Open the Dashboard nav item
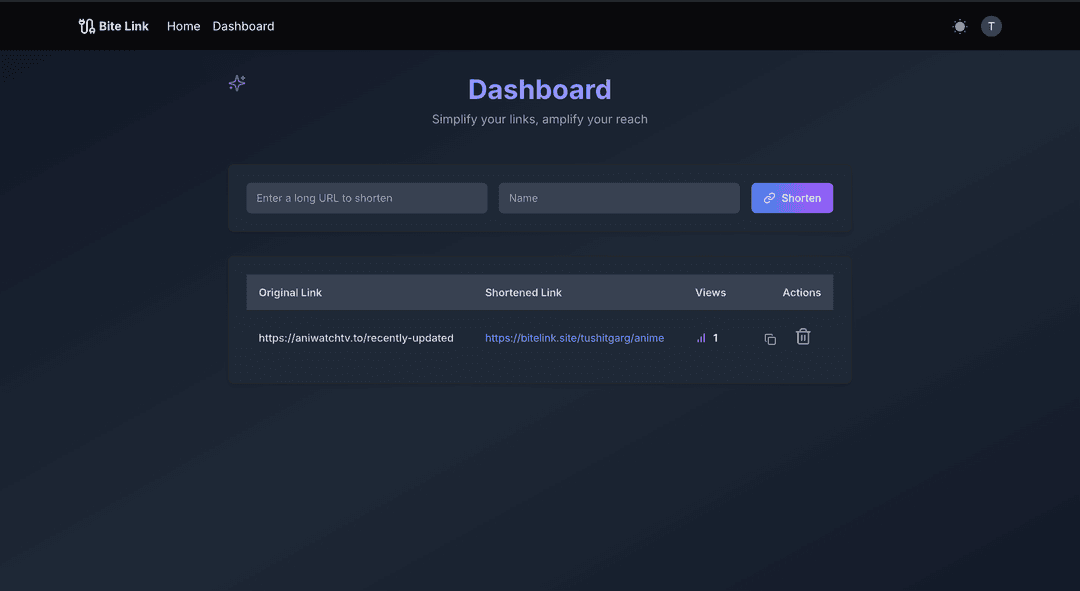Image resolution: width=1080 pixels, height=591 pixels. click(x=243, y=26)
